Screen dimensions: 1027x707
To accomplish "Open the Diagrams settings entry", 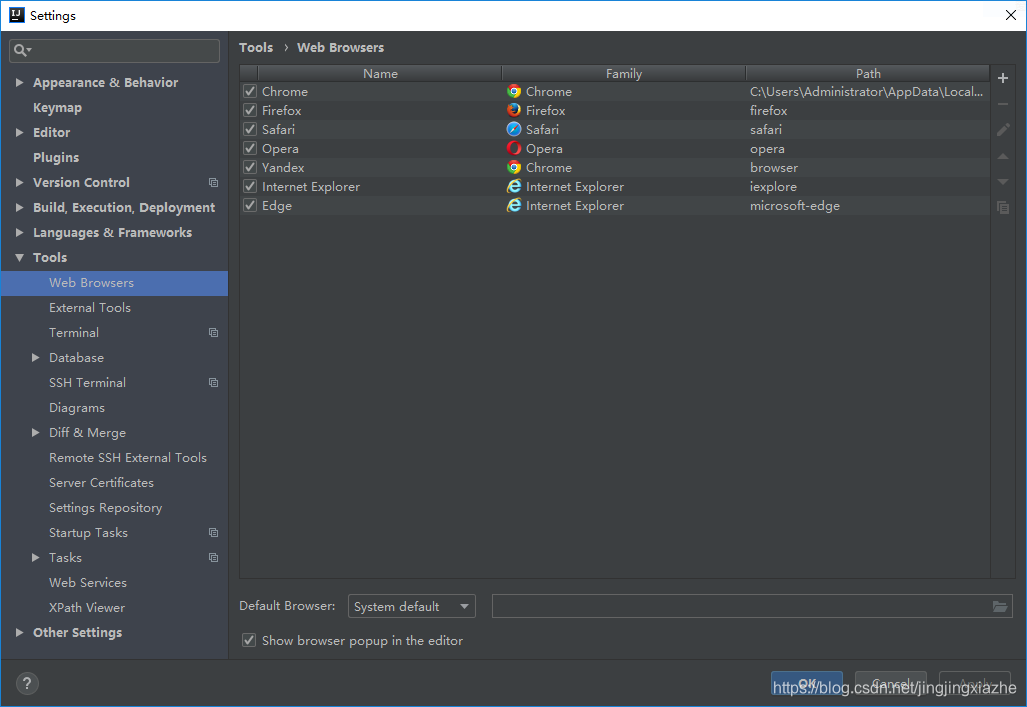I will (77, 408).
